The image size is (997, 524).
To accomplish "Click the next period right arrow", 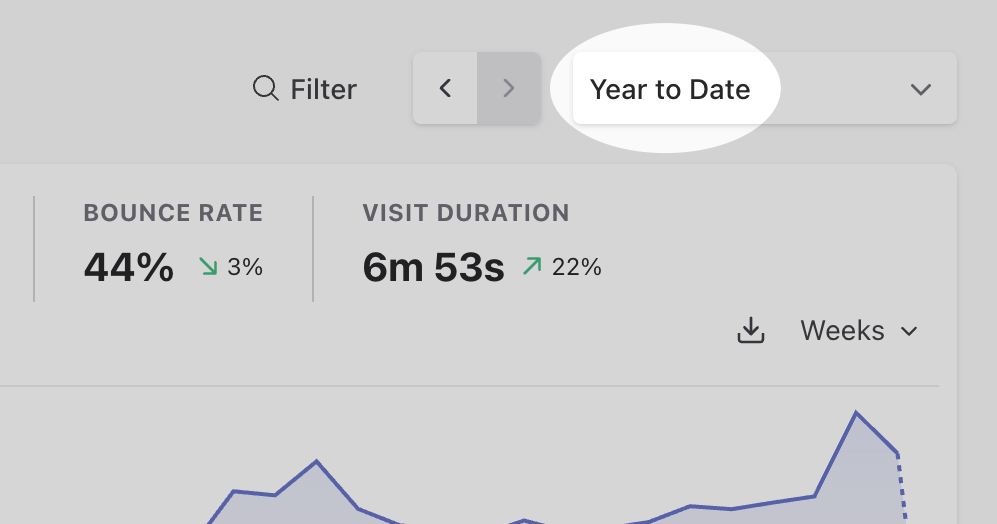I will (509, 89).
